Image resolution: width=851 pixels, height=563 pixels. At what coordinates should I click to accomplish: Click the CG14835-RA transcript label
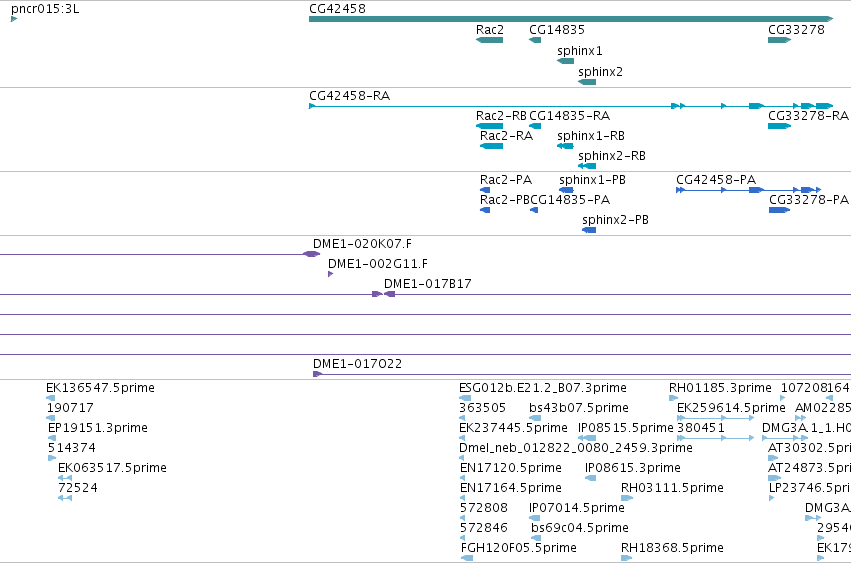click(569, 116)
